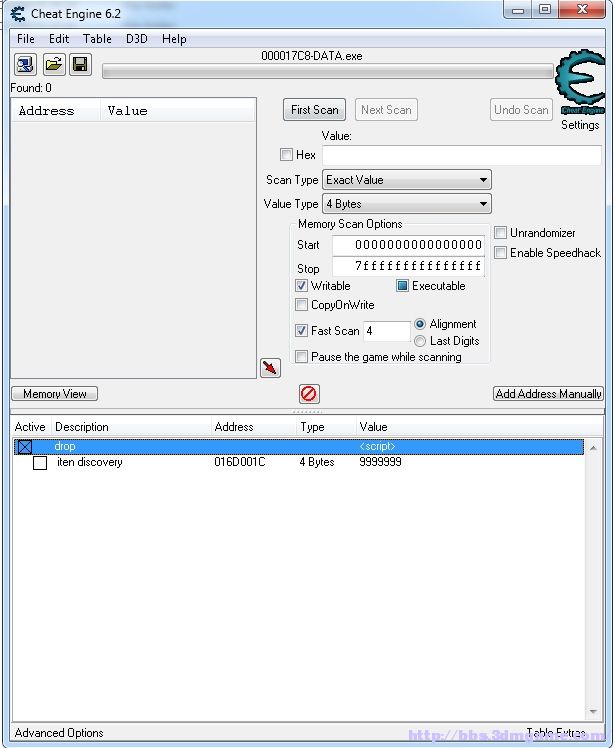The width and height of the screenshot is (615, 748).
Task: Click the Fast Scan alignment value field
Action: click(x=386, y=331)
